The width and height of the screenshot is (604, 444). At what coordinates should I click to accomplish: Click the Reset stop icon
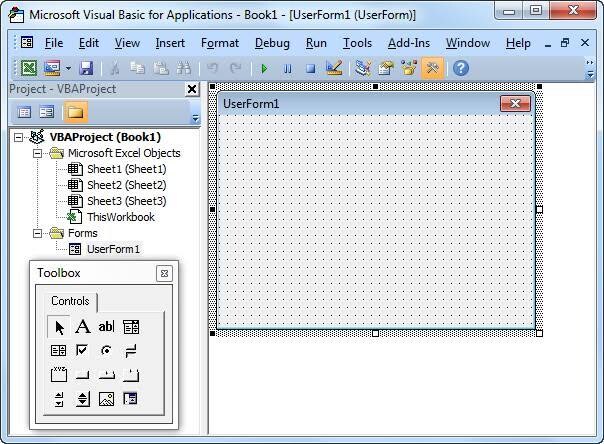click(310, 69)
